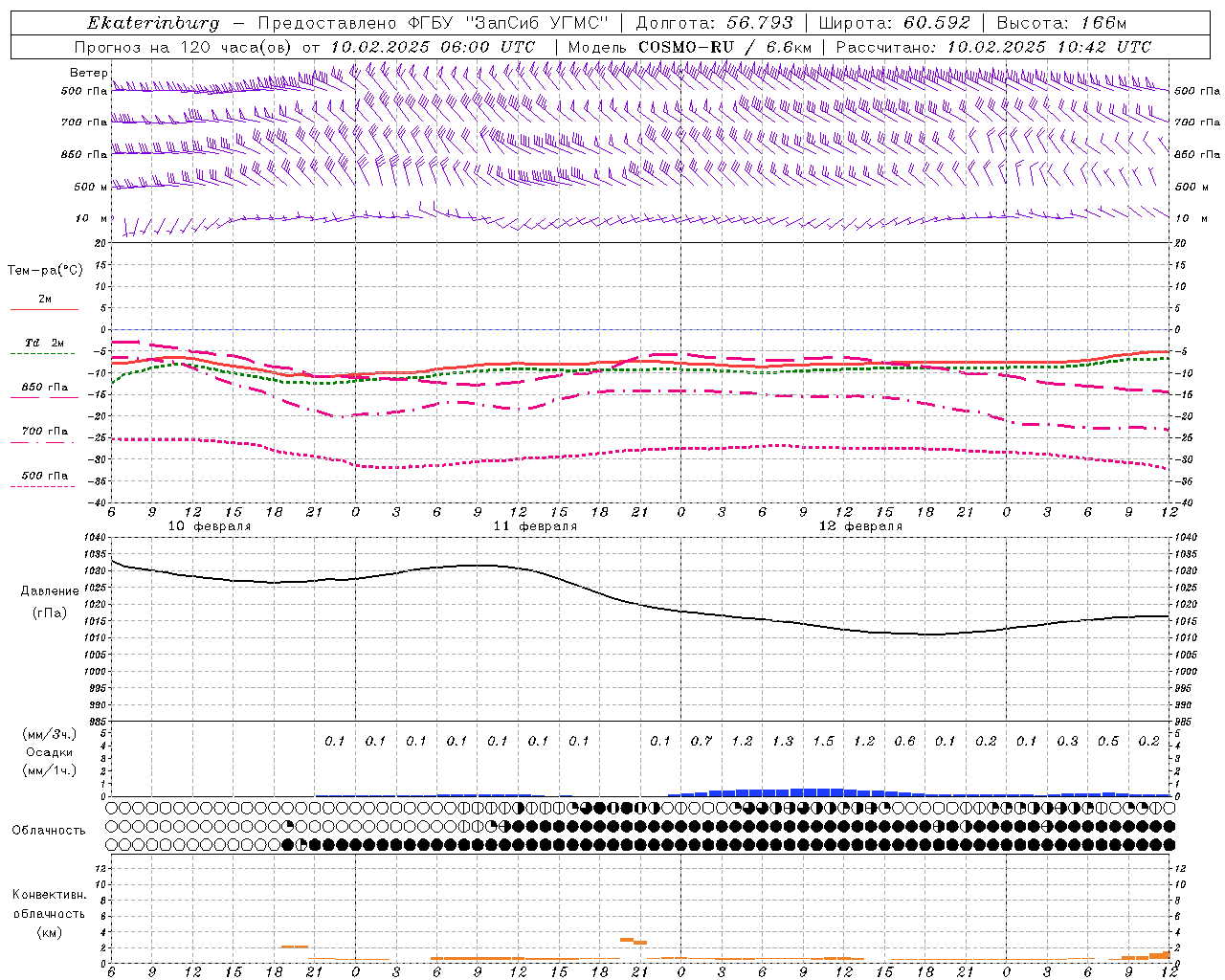
Task: Click the dotted '500 гПа' temperature legend line
Action: tap(42, 486)
